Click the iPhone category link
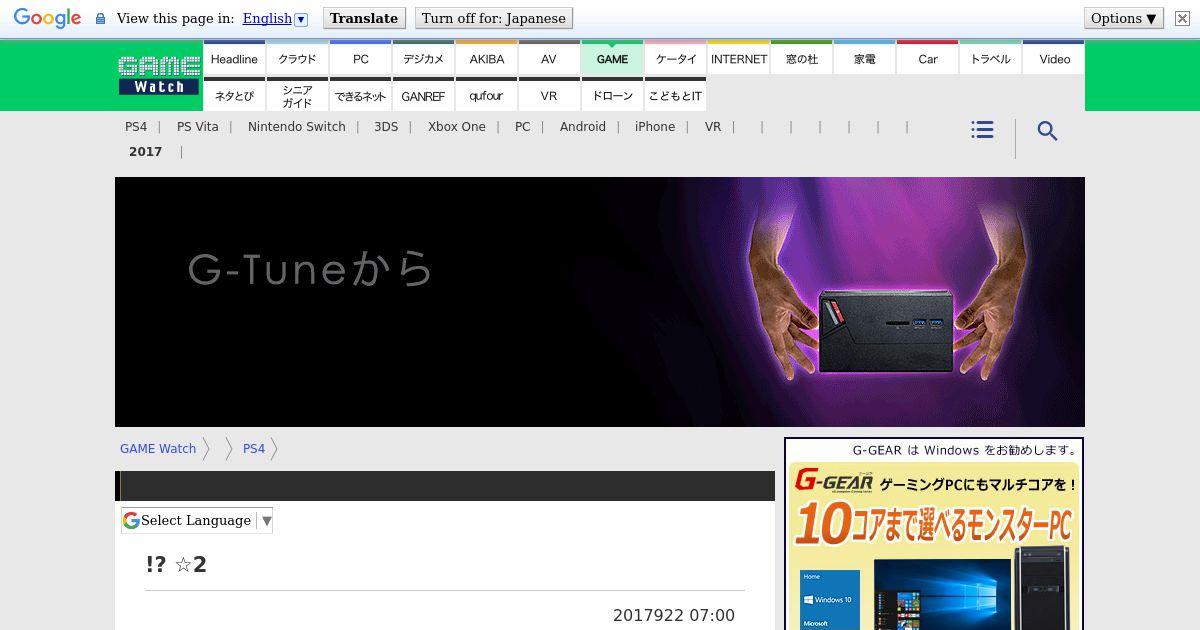1200x630 pixels. [x=655, y=127]
